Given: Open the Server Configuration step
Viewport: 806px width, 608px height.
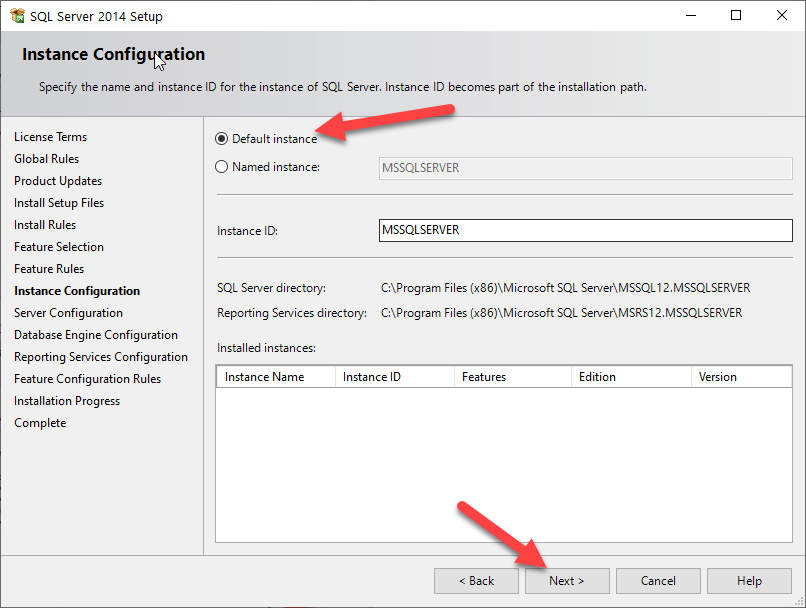Looking at the screenshot, I should point(68,313).
